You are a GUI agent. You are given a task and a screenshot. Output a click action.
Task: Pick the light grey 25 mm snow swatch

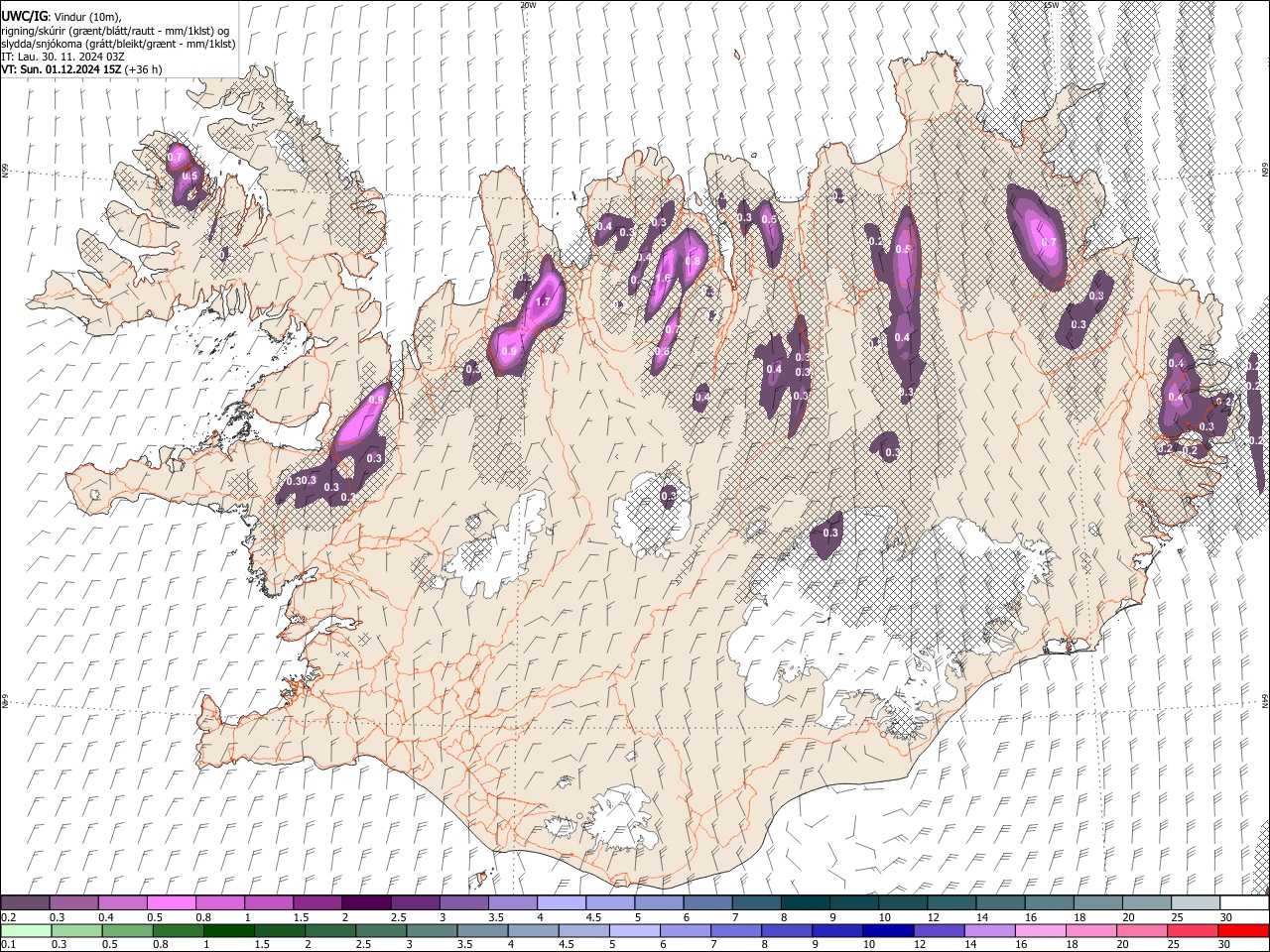(x=1195, y=903)
